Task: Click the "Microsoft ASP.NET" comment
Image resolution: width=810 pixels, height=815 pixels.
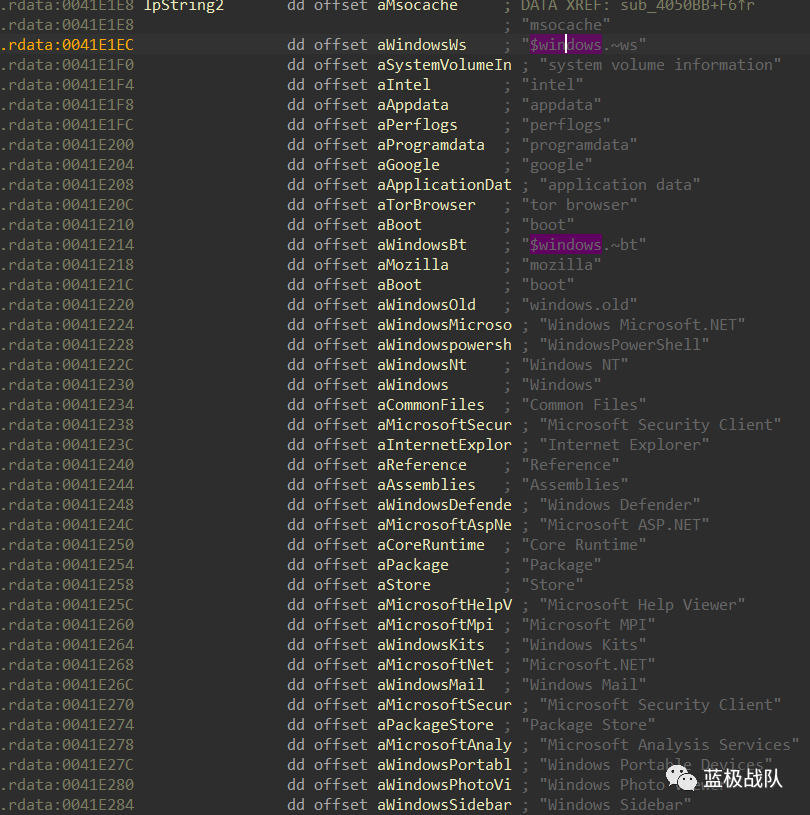Action: [624, 525]
